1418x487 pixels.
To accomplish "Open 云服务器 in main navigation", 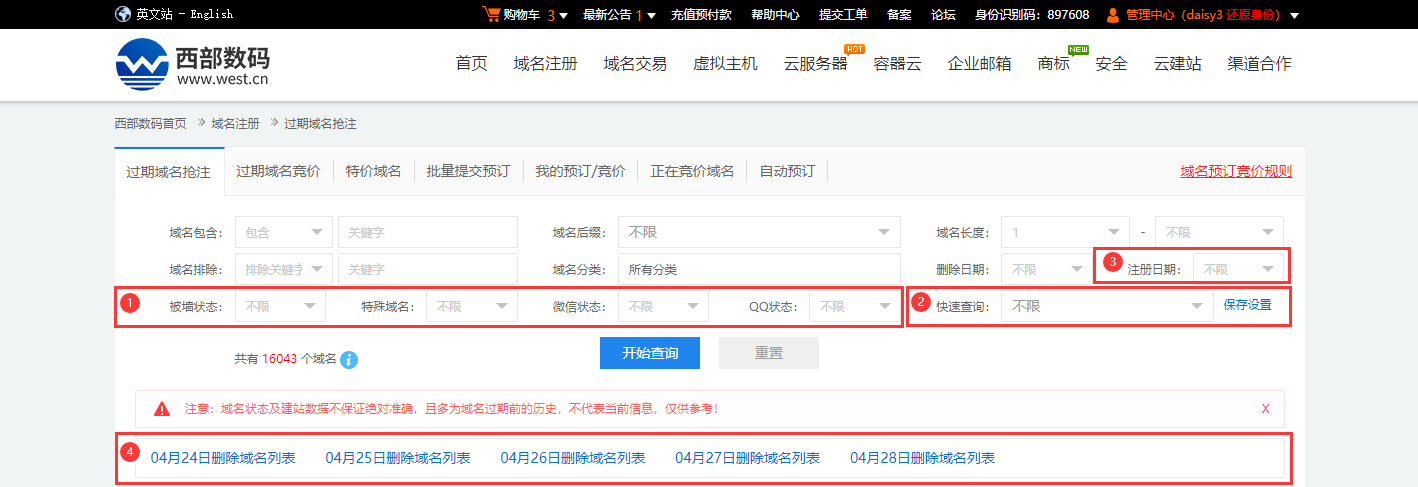I will [815, 64].
